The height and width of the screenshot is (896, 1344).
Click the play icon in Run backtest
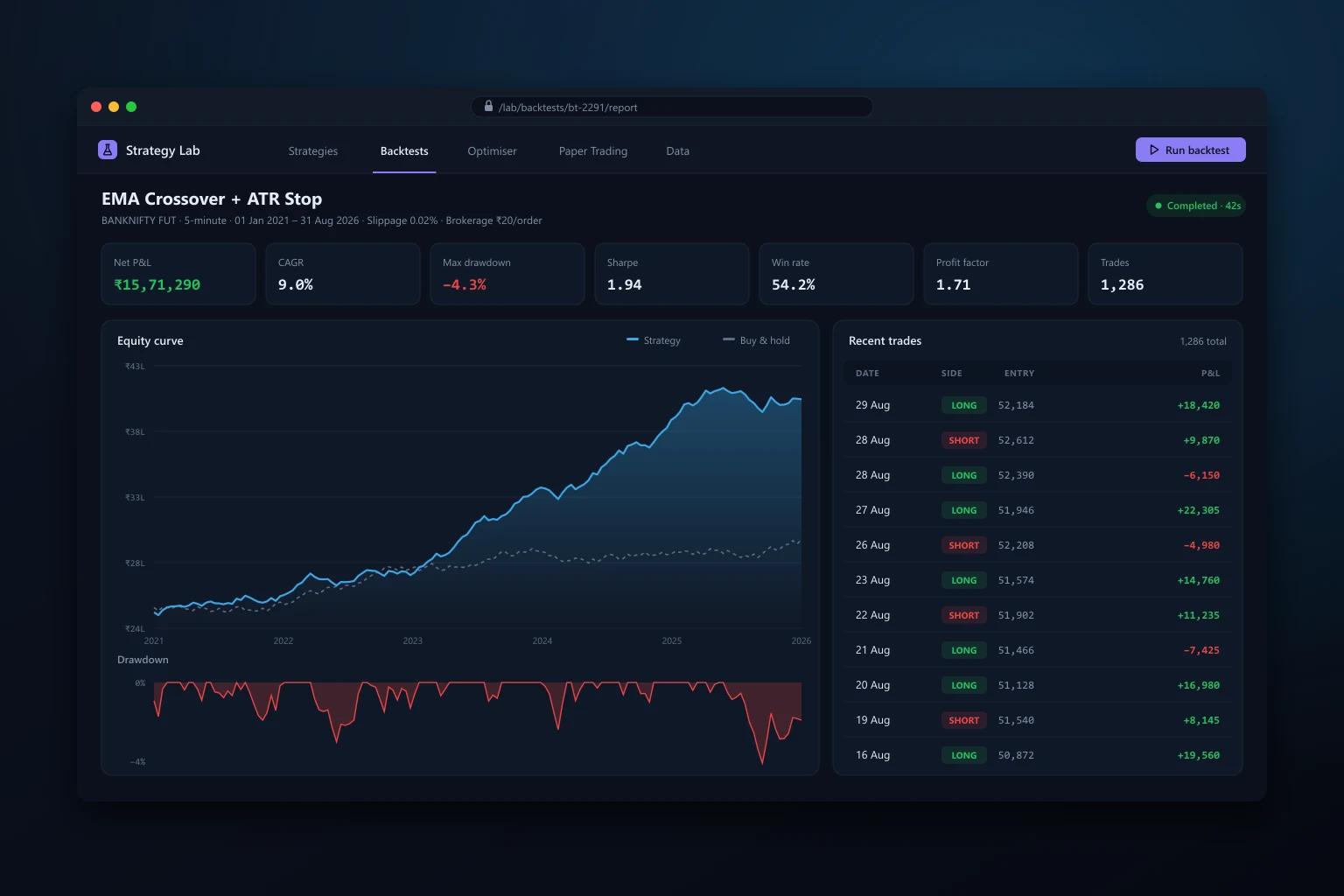click(x=1154, y=150)
